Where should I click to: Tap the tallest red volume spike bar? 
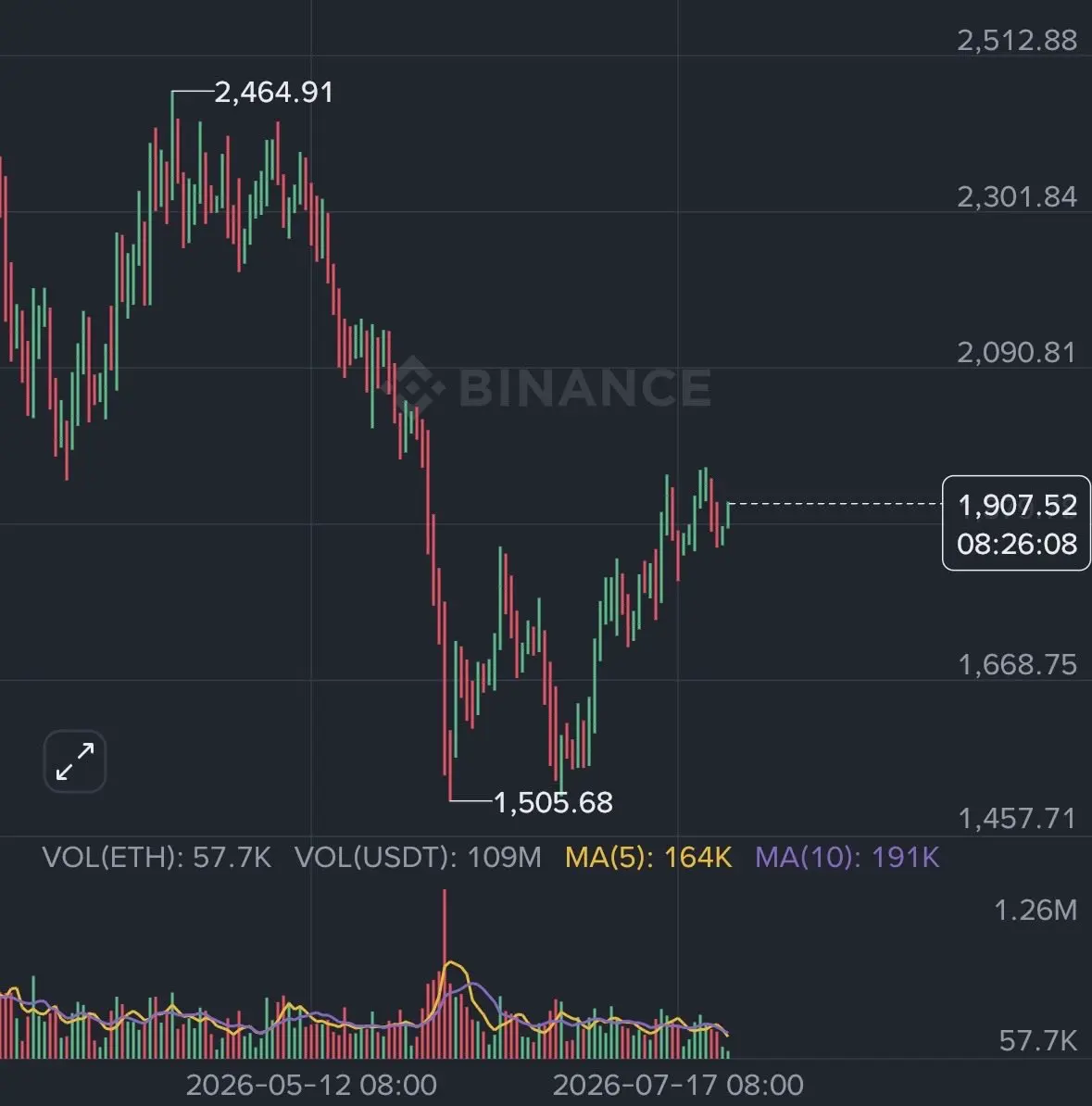[x=445, y=974]
